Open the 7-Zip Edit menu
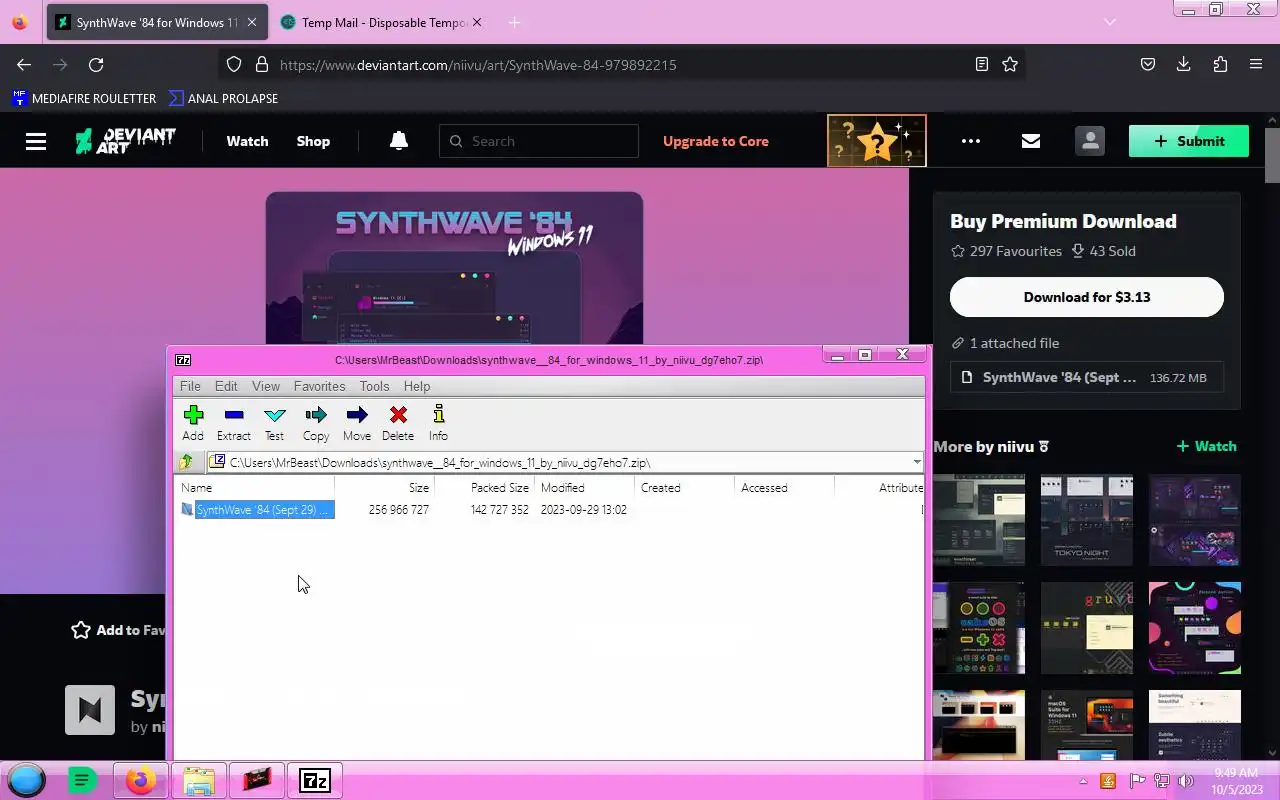 point(226,386)
